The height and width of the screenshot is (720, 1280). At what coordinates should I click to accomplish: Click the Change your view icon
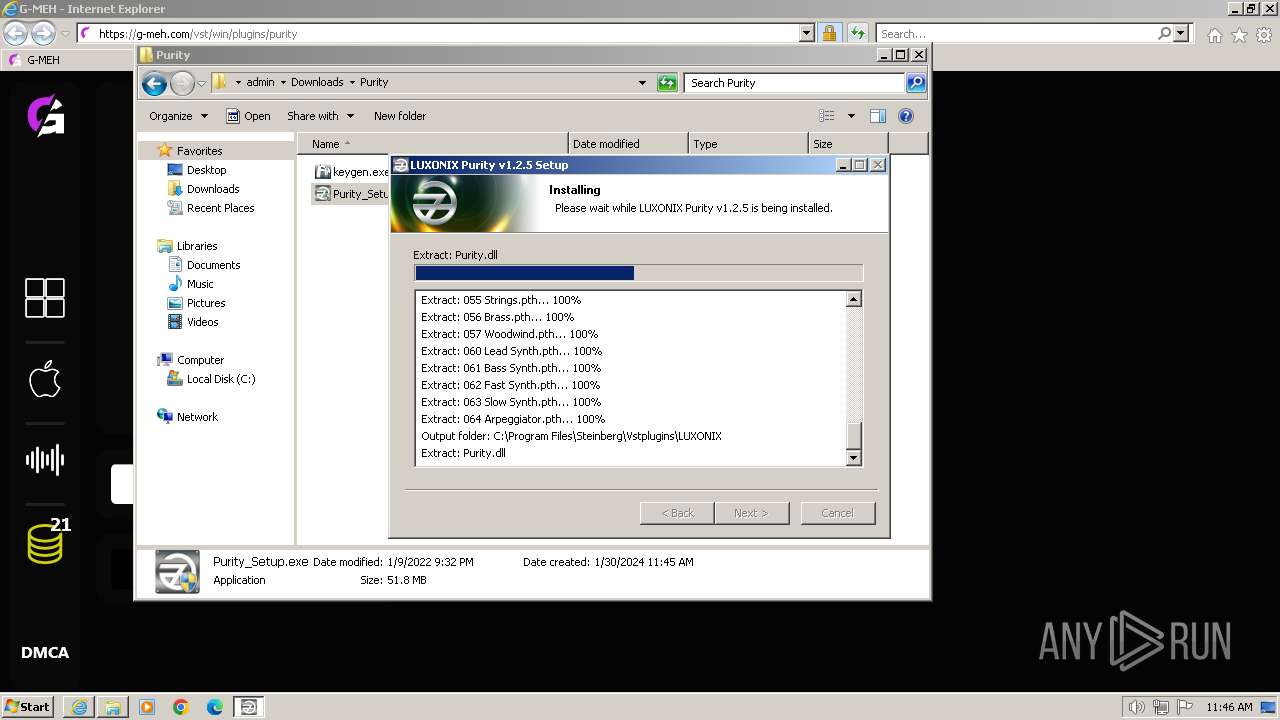pyautogui.click(x=827, y=116)
